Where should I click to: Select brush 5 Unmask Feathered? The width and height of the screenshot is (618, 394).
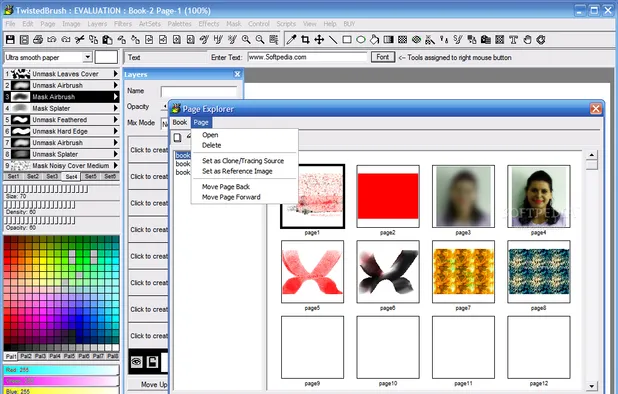(x=61, y=119)
